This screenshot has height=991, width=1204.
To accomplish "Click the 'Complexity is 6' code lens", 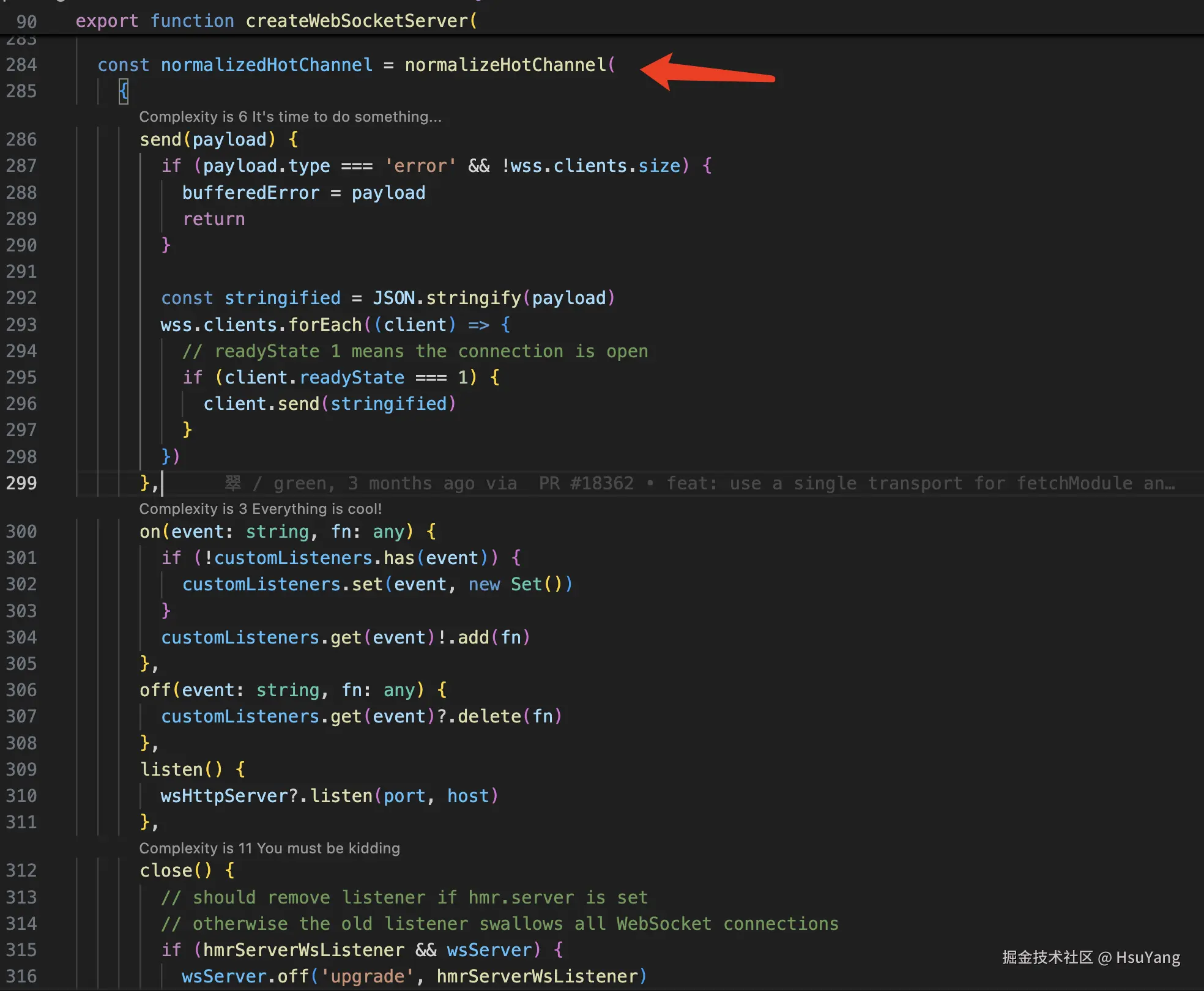I will pos(290,116).
